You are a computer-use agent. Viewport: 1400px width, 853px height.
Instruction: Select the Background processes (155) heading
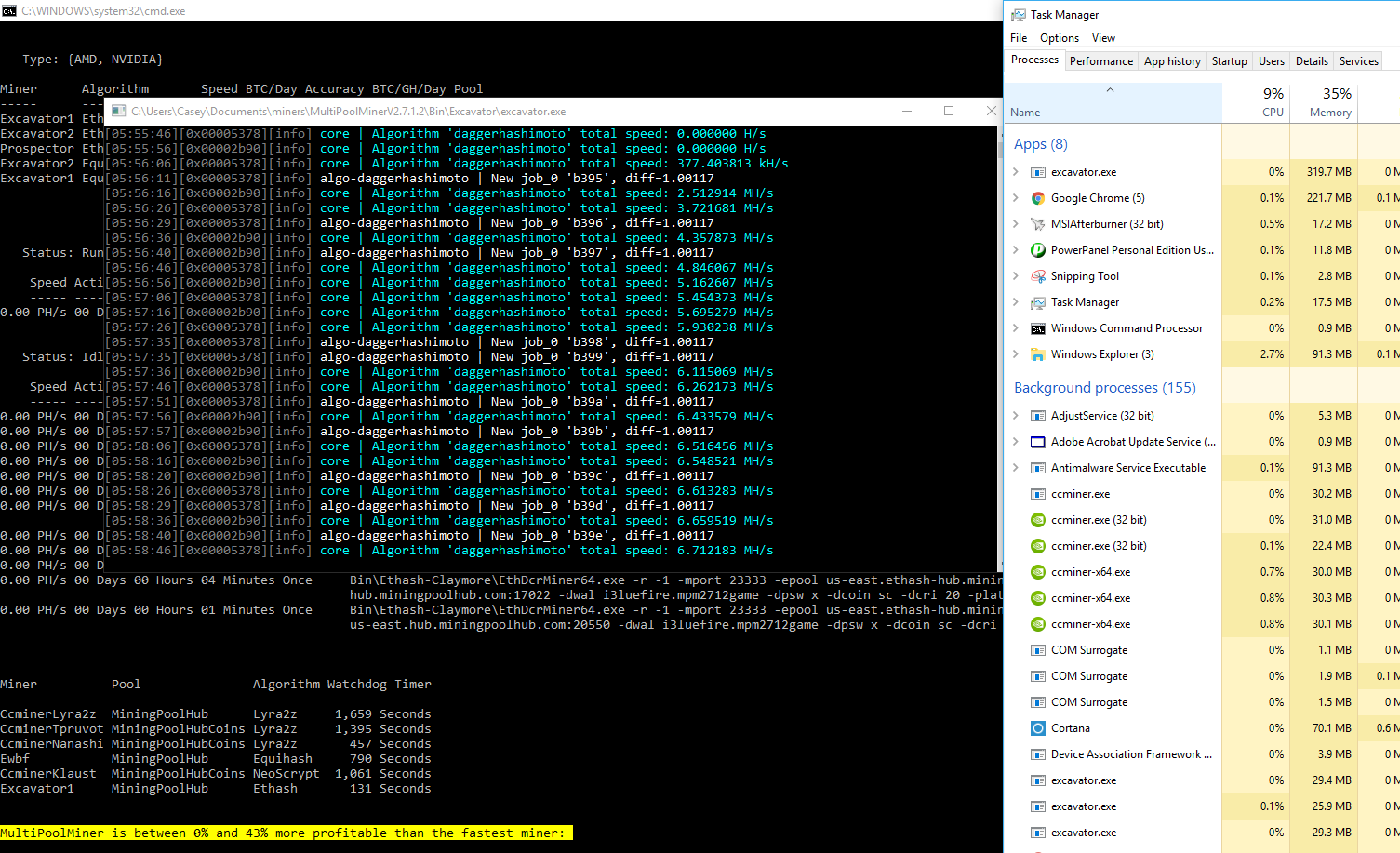(1104, 387)
